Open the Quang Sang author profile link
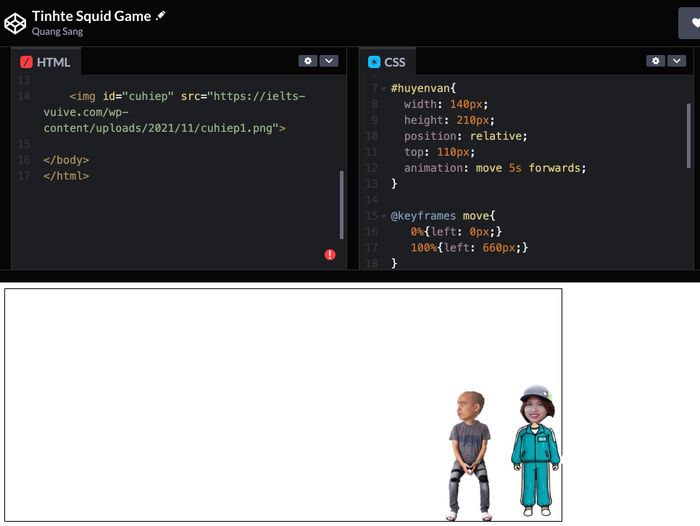The height and width of the screenshot is (526, 700). 57,32
